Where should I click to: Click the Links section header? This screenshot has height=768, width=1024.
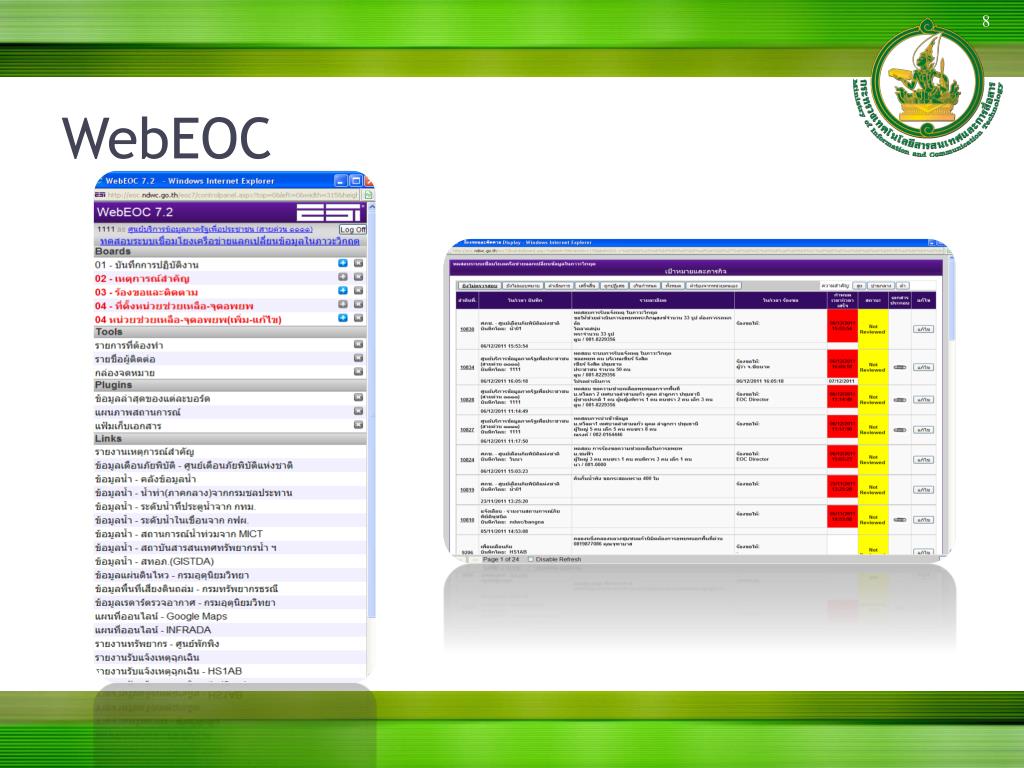(x=230, y=439)
